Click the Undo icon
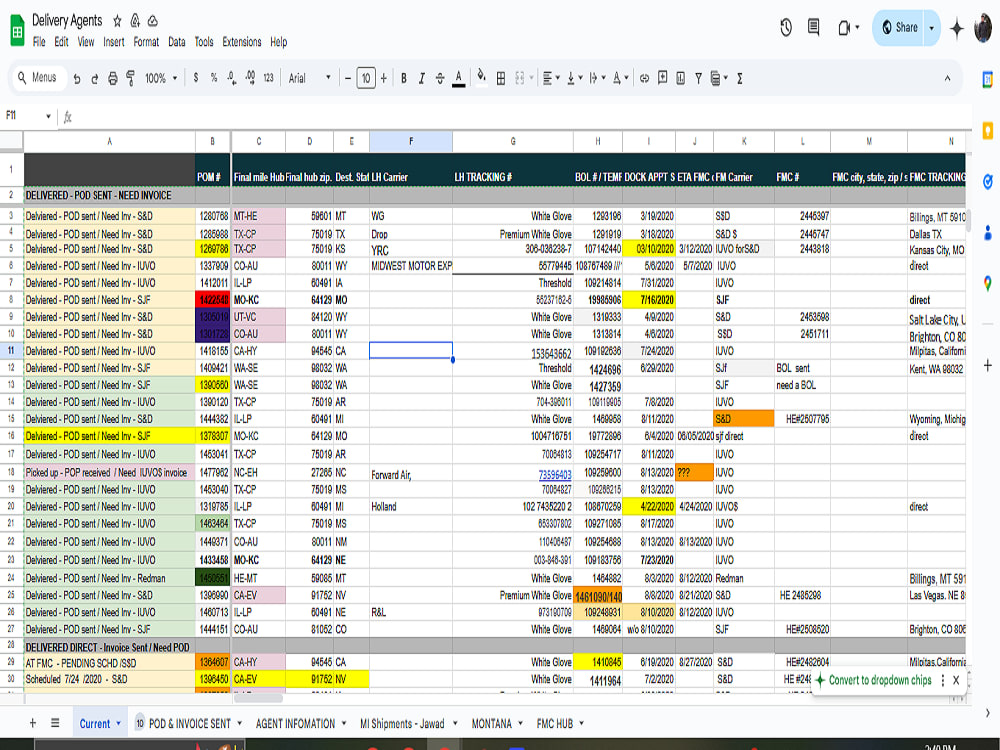Screen dimensions: 1000x750 pos(77,78)
